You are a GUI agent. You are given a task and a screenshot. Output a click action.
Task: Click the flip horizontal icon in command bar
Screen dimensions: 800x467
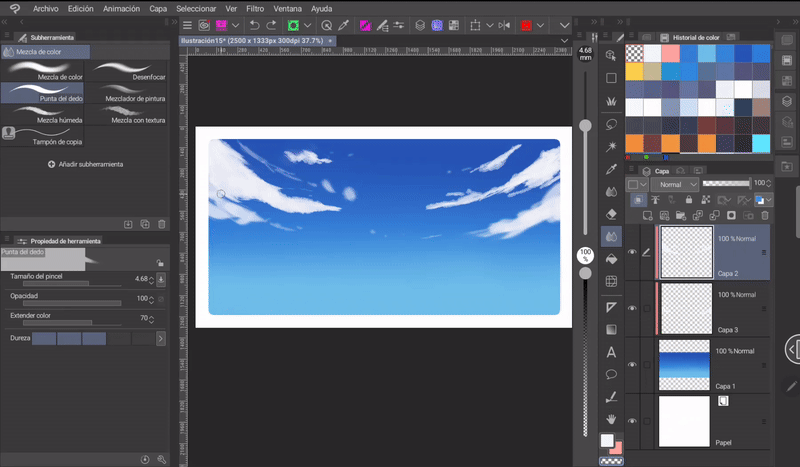(504, 25)
